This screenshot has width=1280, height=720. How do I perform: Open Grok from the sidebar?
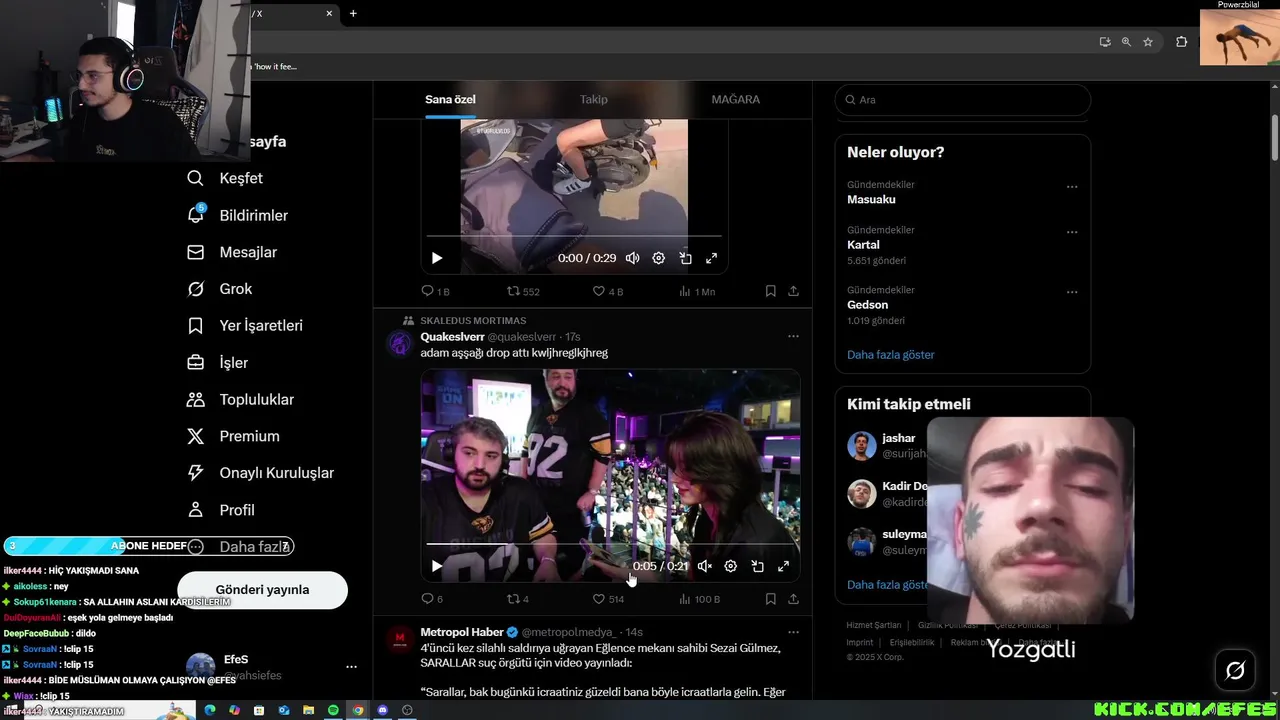(x=220, y=289)
